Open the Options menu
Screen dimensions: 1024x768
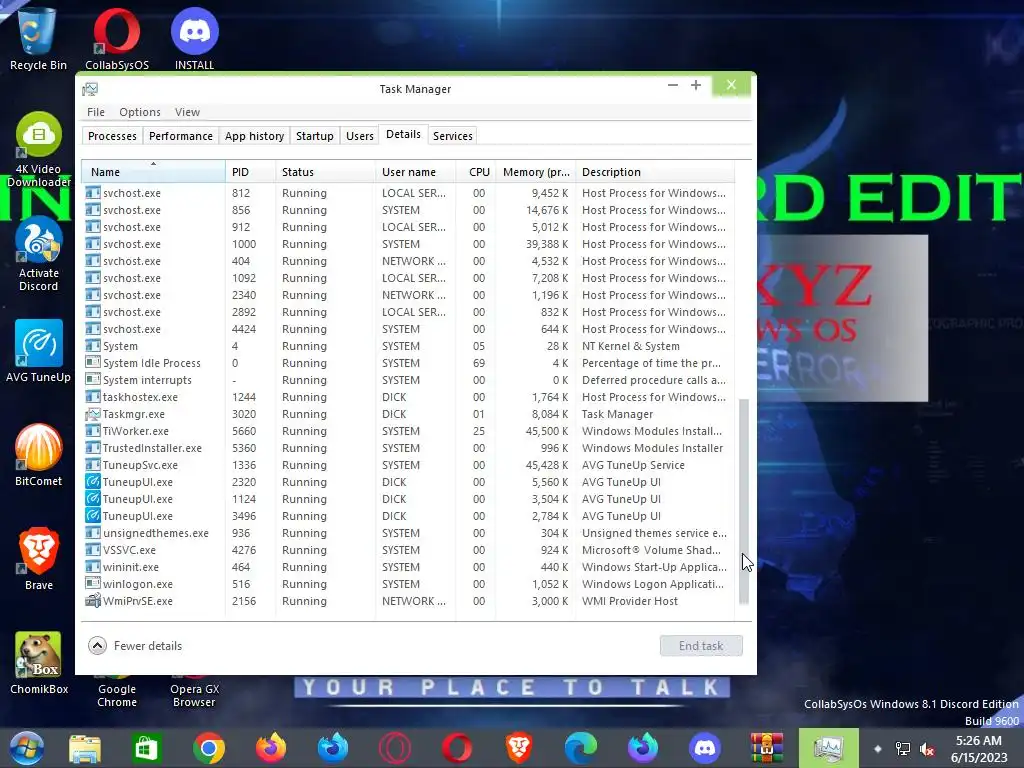pyautogui.click(x=140, y=112)
